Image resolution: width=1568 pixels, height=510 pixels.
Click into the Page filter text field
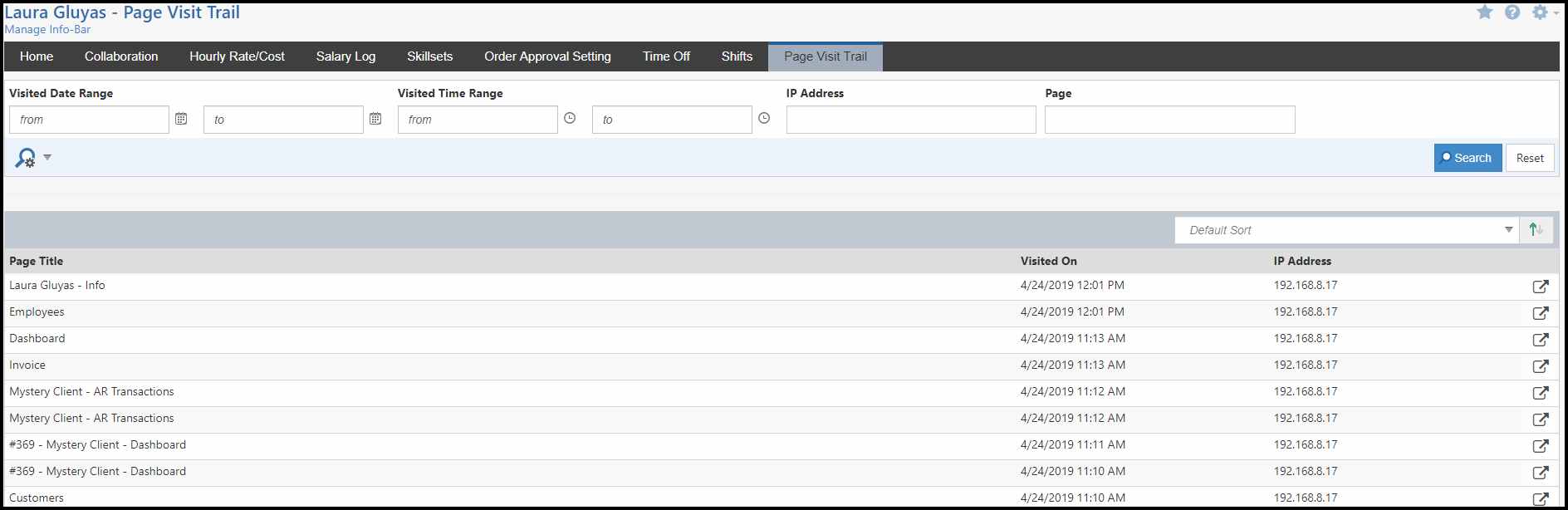click(1169, 120)
